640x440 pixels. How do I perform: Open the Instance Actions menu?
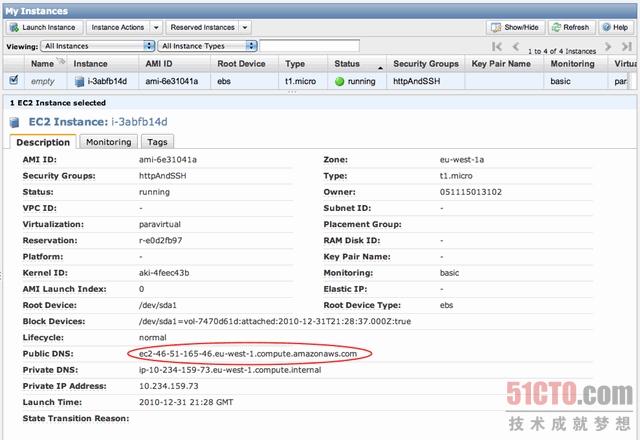click(118, 27)
